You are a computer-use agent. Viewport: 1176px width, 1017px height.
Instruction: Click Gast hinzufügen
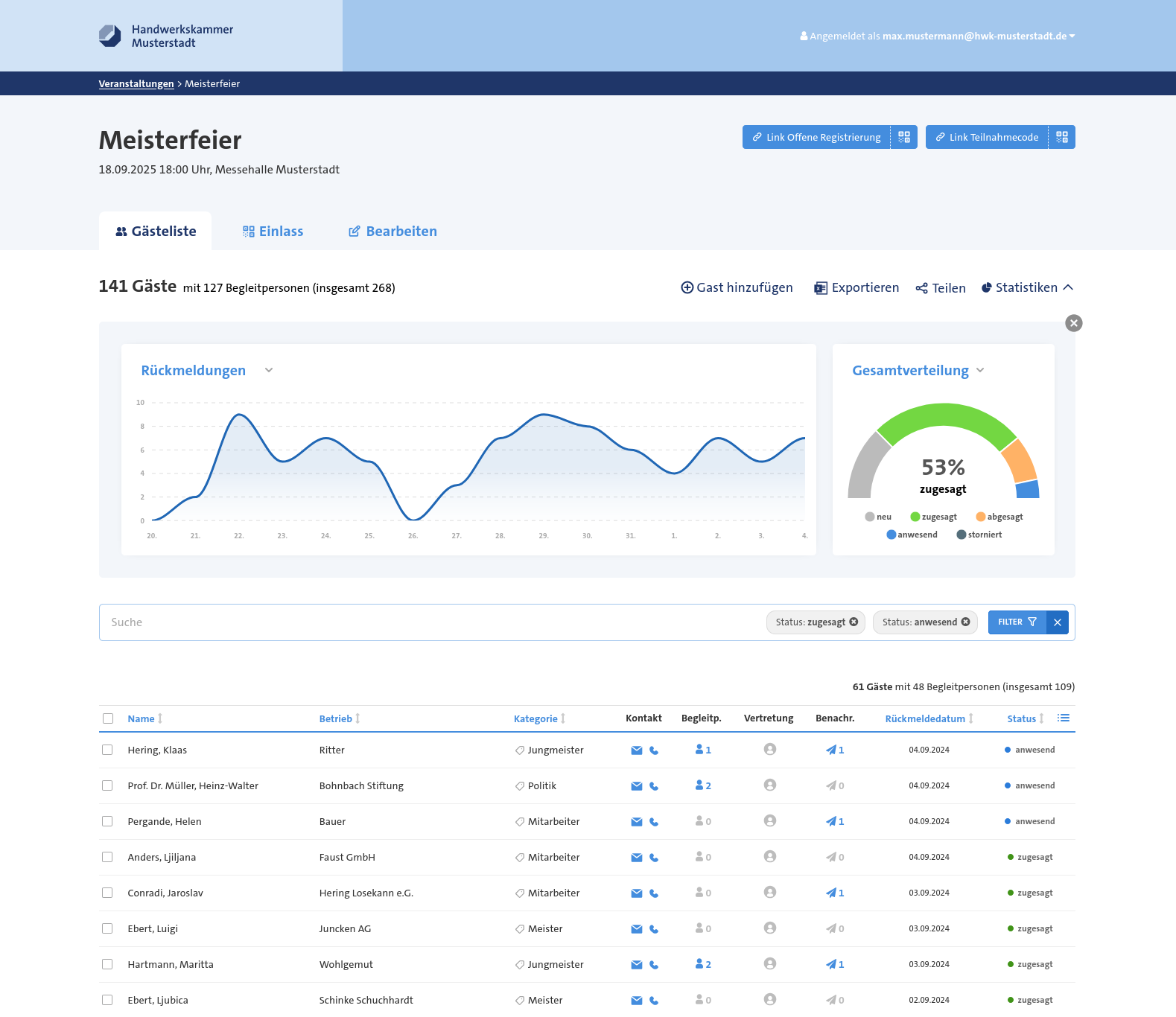tap(737, 288)
